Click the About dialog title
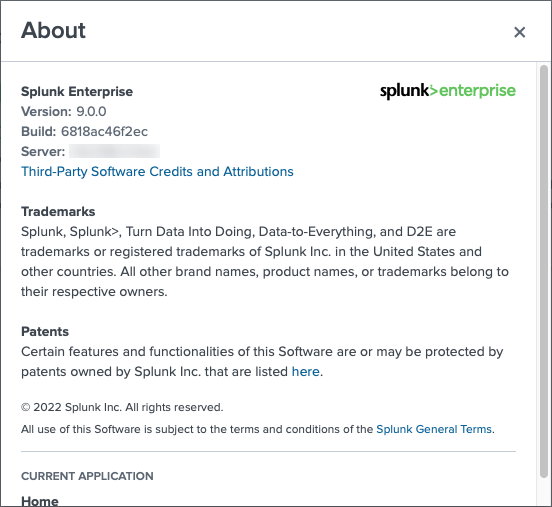The height and width of the screenshot is (507, 552). coord(53,30)
